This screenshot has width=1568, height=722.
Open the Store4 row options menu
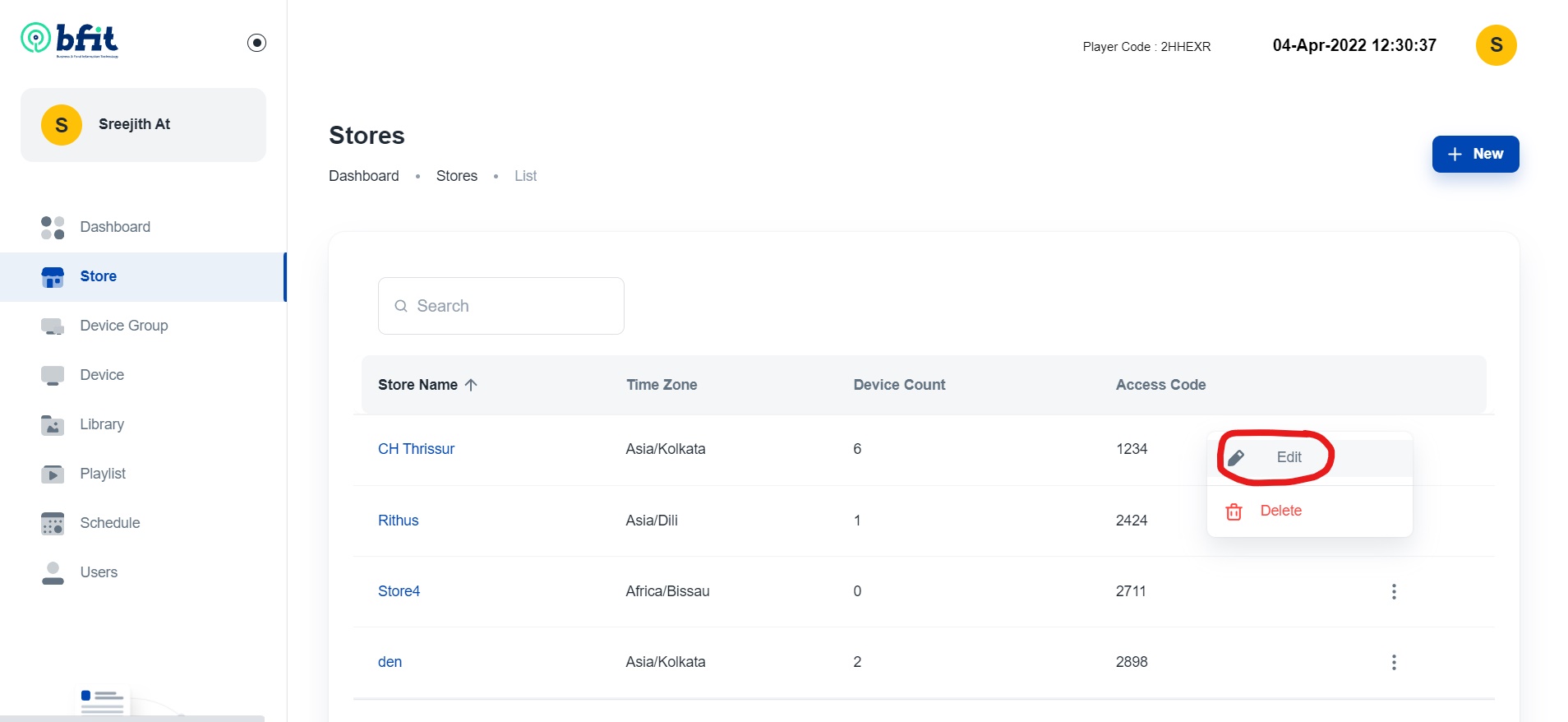[1394, 591]
